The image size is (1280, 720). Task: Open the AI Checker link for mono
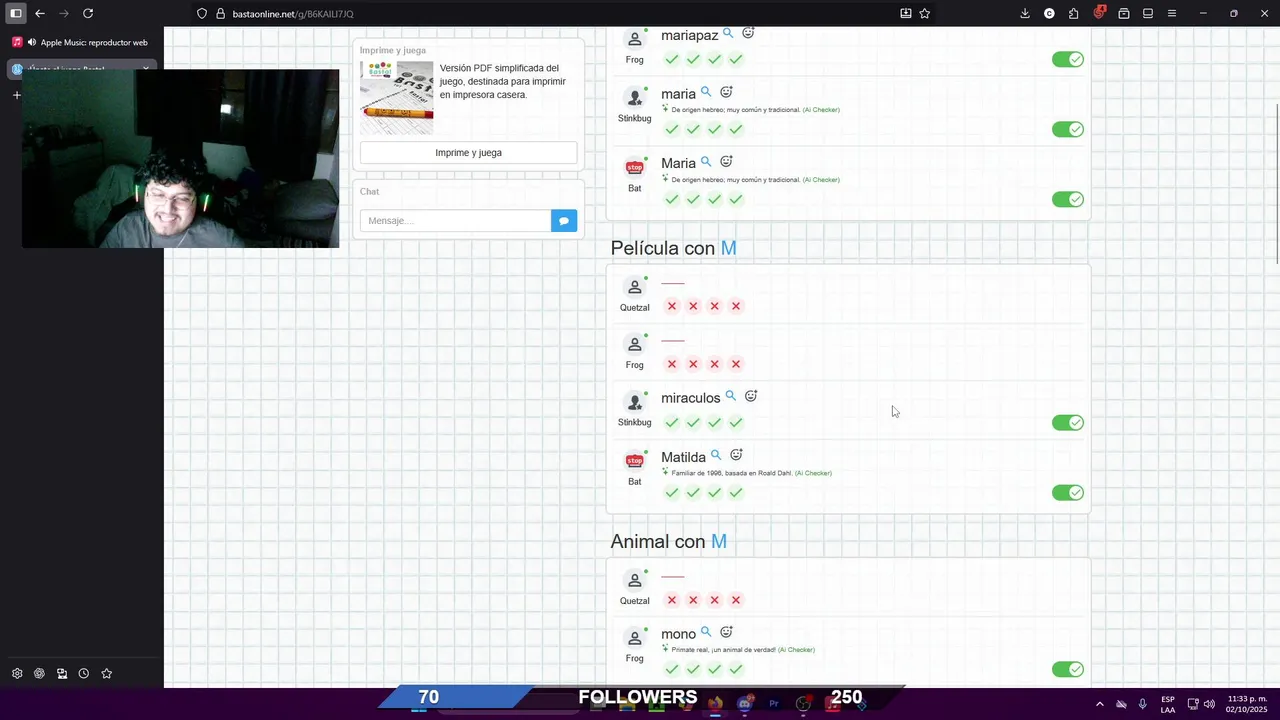coord(796,650)
